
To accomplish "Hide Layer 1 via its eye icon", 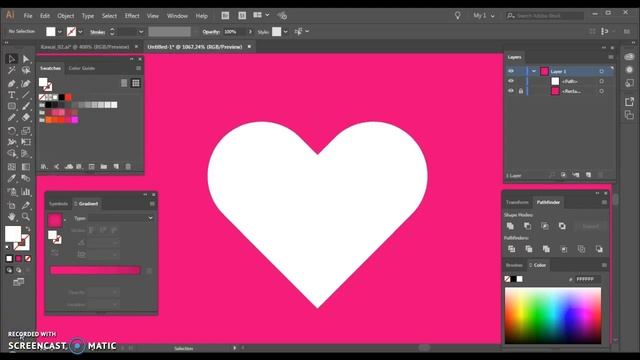I will (x=511, y=71).
